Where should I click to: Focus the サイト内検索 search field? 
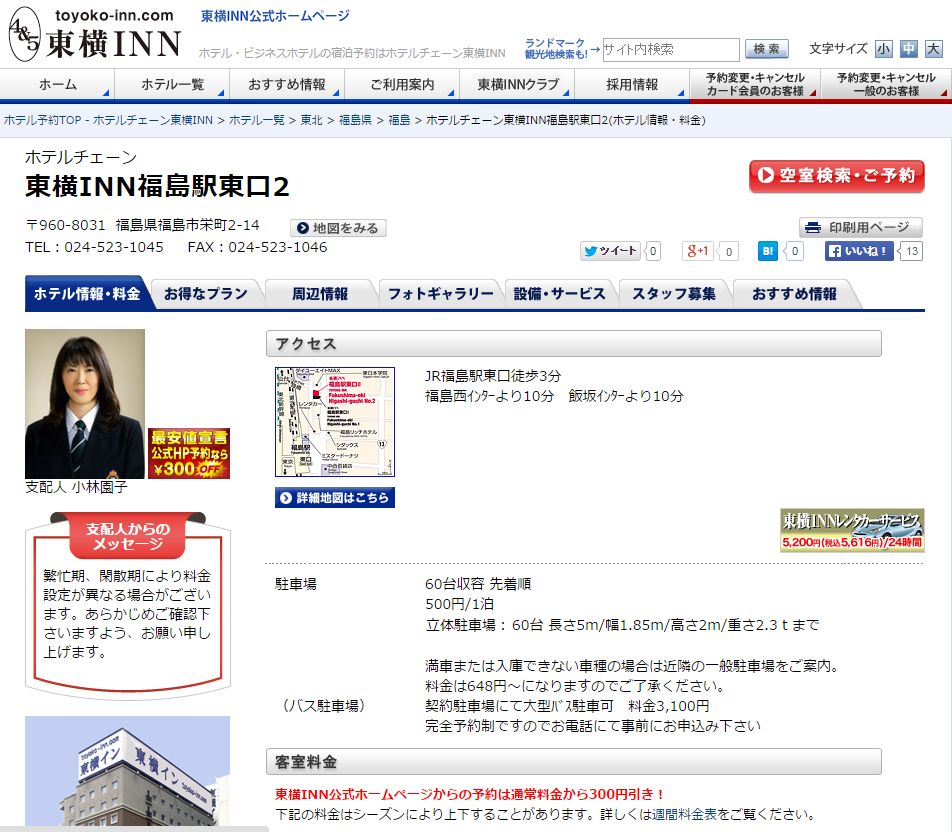[670, 49]
